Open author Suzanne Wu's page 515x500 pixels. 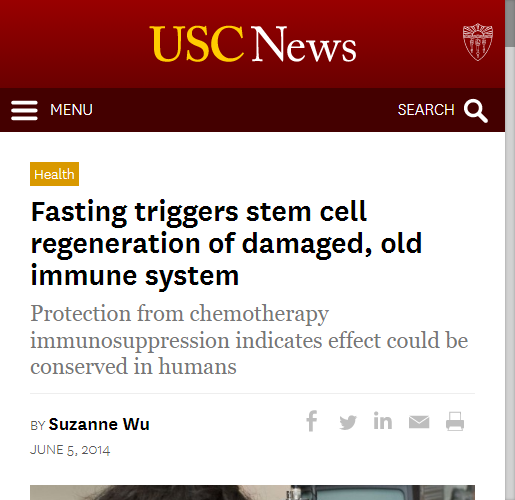[x=99, y=424]
